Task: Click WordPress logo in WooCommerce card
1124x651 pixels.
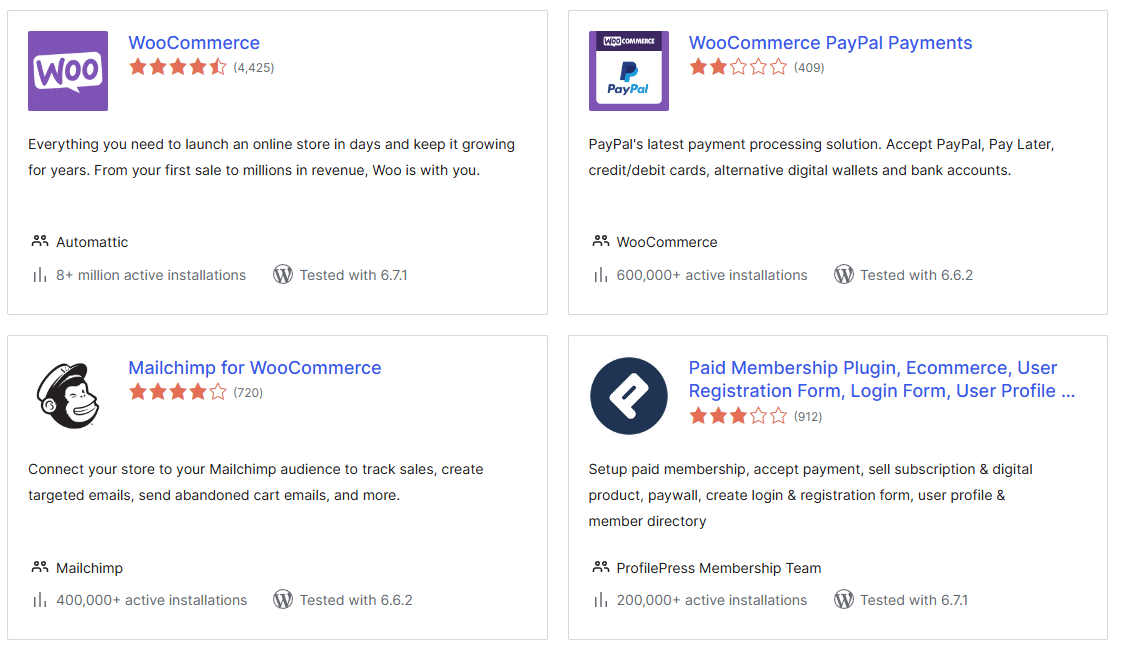Action: point(283,275)
